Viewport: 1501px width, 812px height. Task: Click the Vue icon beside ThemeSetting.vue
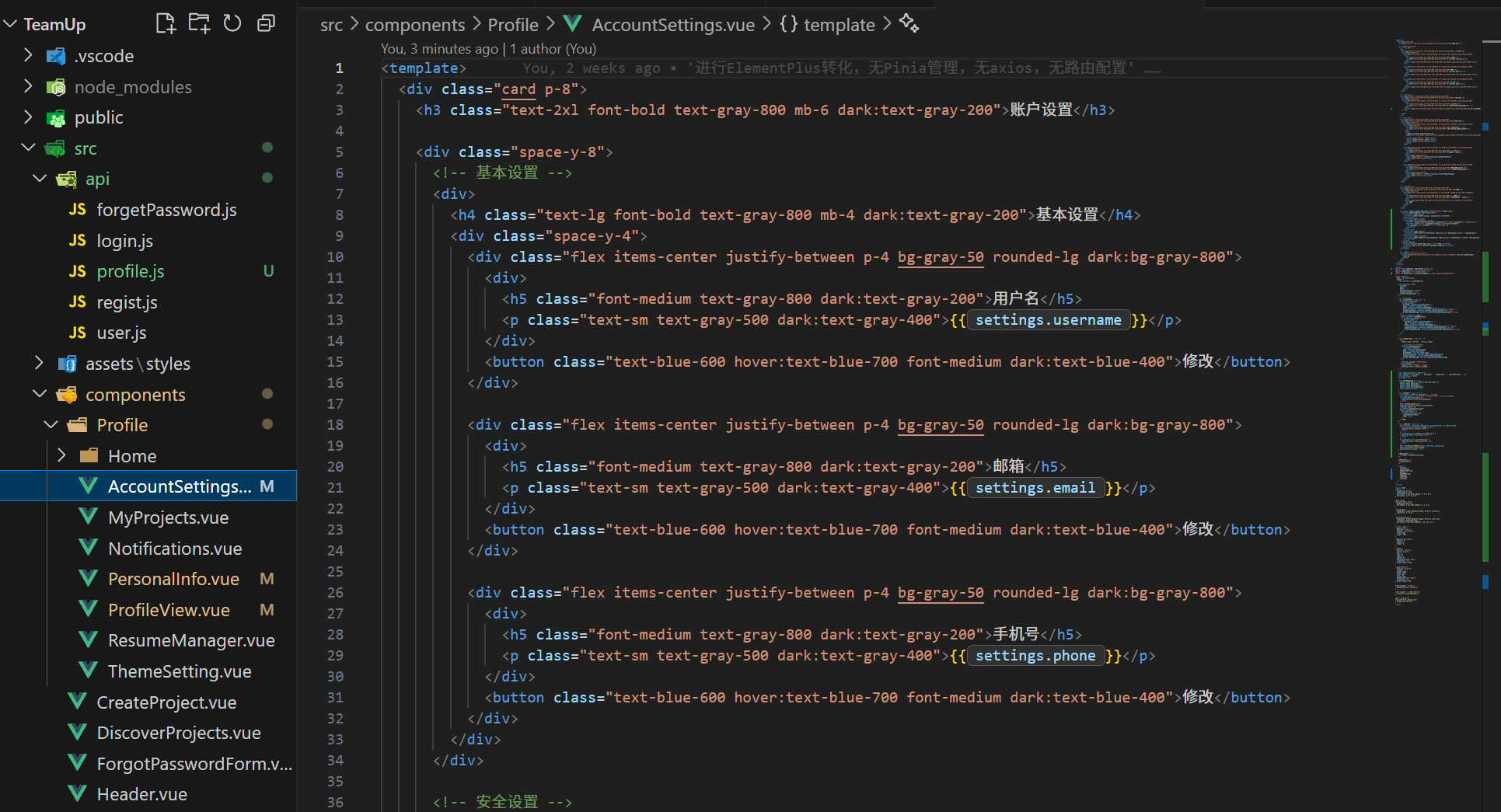click(x=89, y=671)
